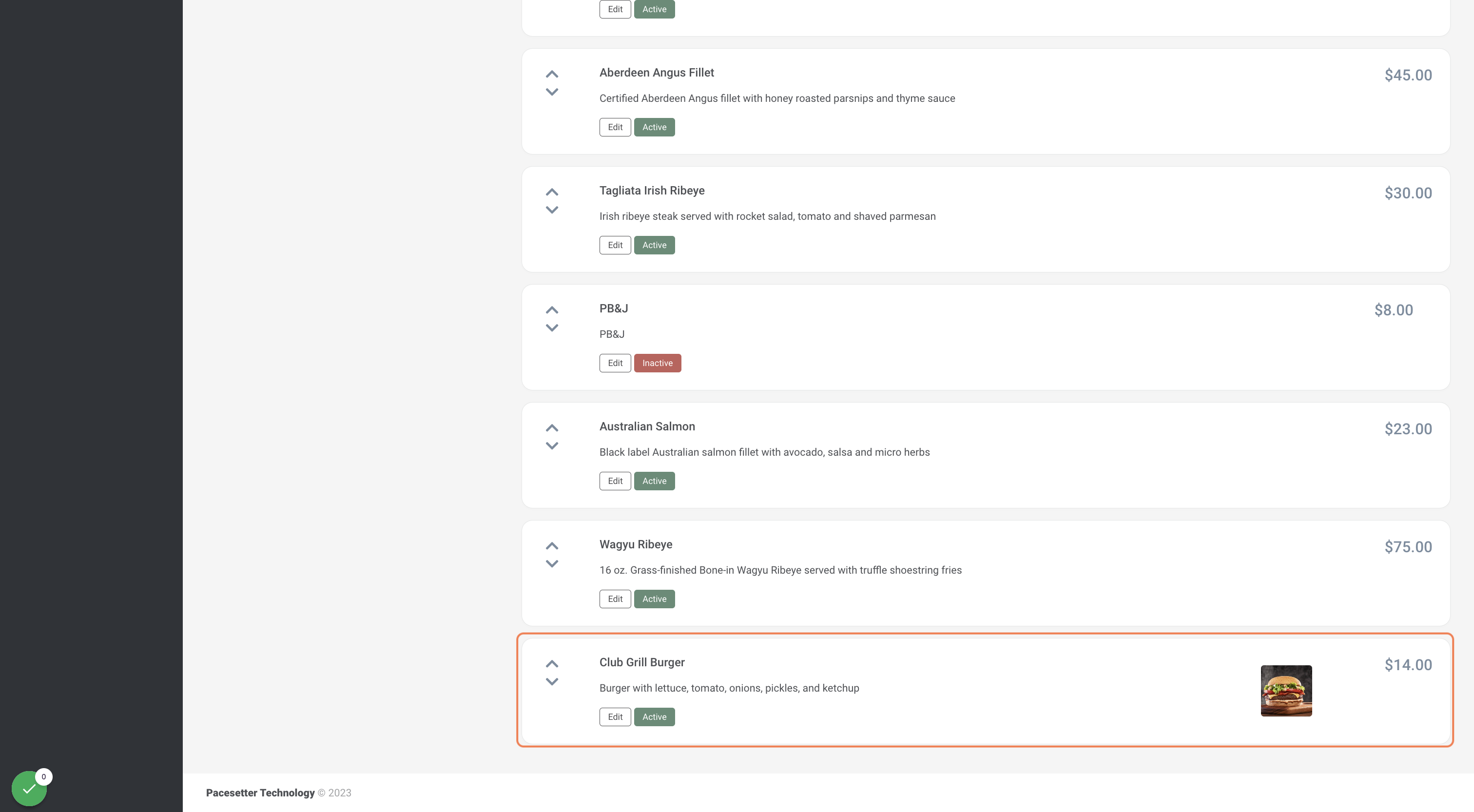Screen dimensions: 1474x812
Task: Select the Club Grill Burger title
Action: pyautogui.click(x=642, y=662)
